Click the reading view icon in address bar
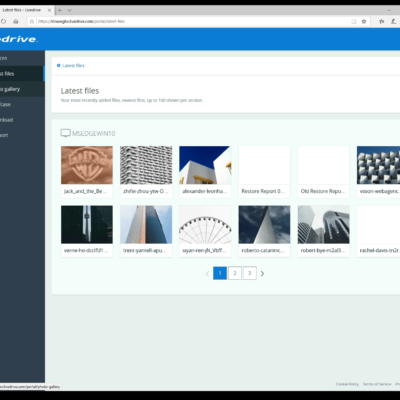 click(x=354, y=21)
